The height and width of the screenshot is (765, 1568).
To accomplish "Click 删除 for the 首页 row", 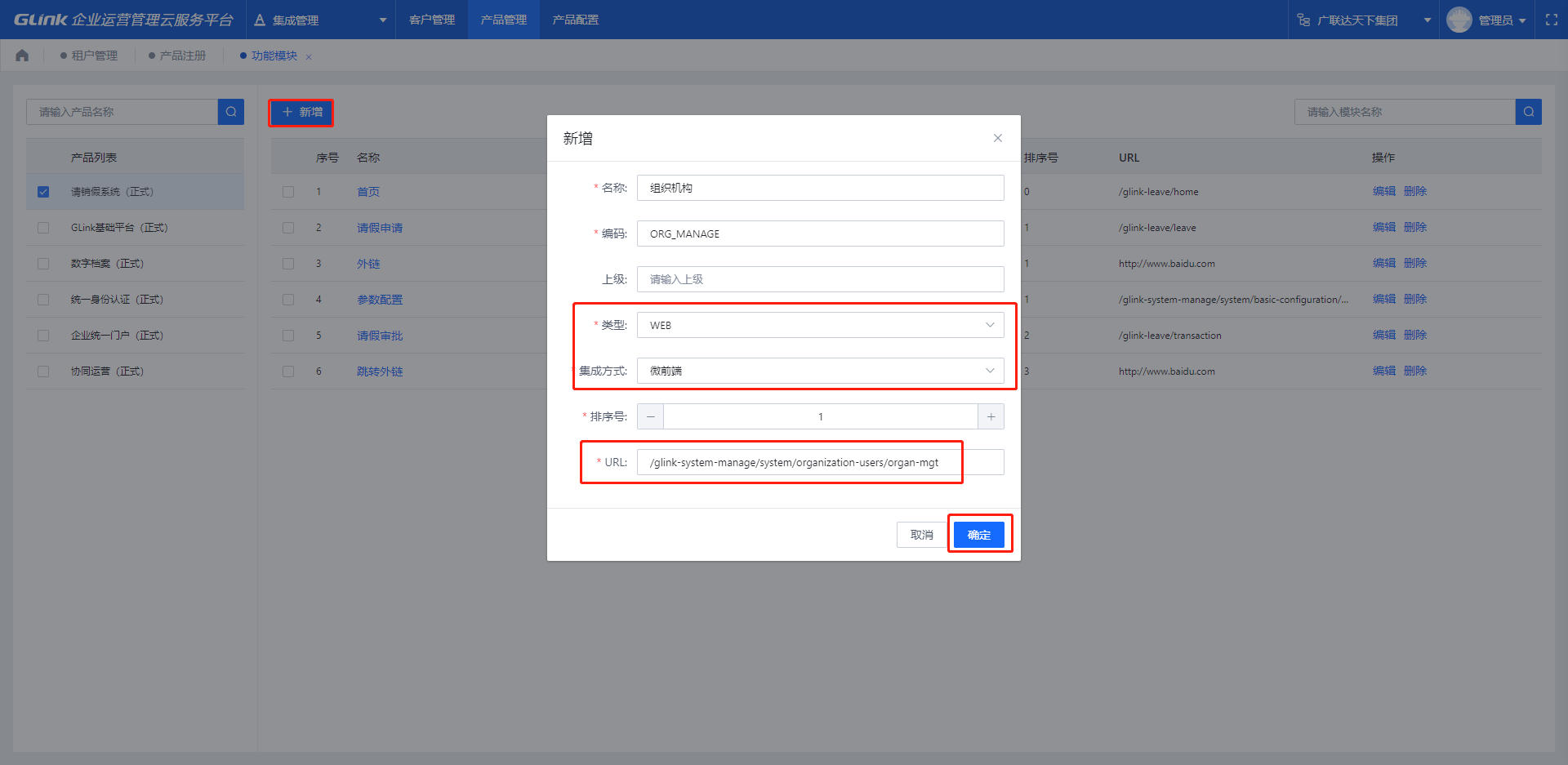I will (1415, 191).
